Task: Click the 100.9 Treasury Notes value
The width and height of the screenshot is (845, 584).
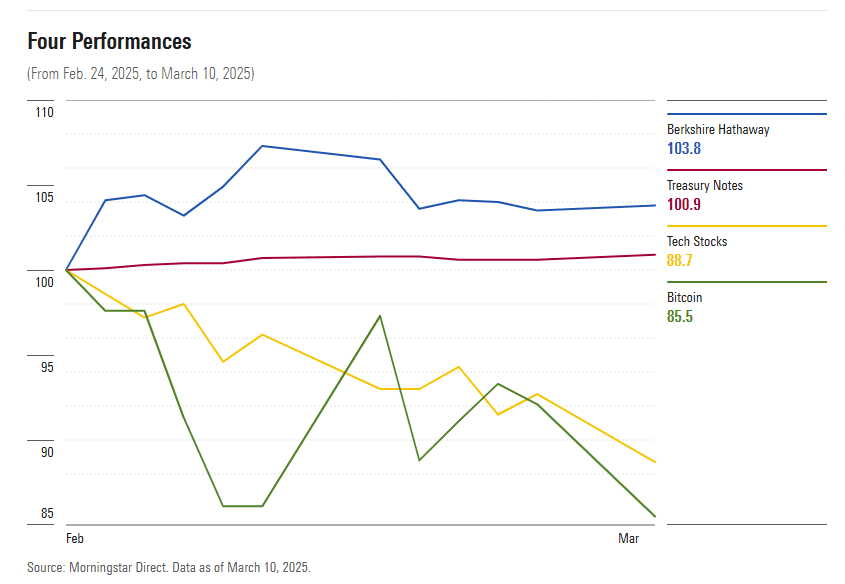Action: pyautogui.click(x=684, y=204)
